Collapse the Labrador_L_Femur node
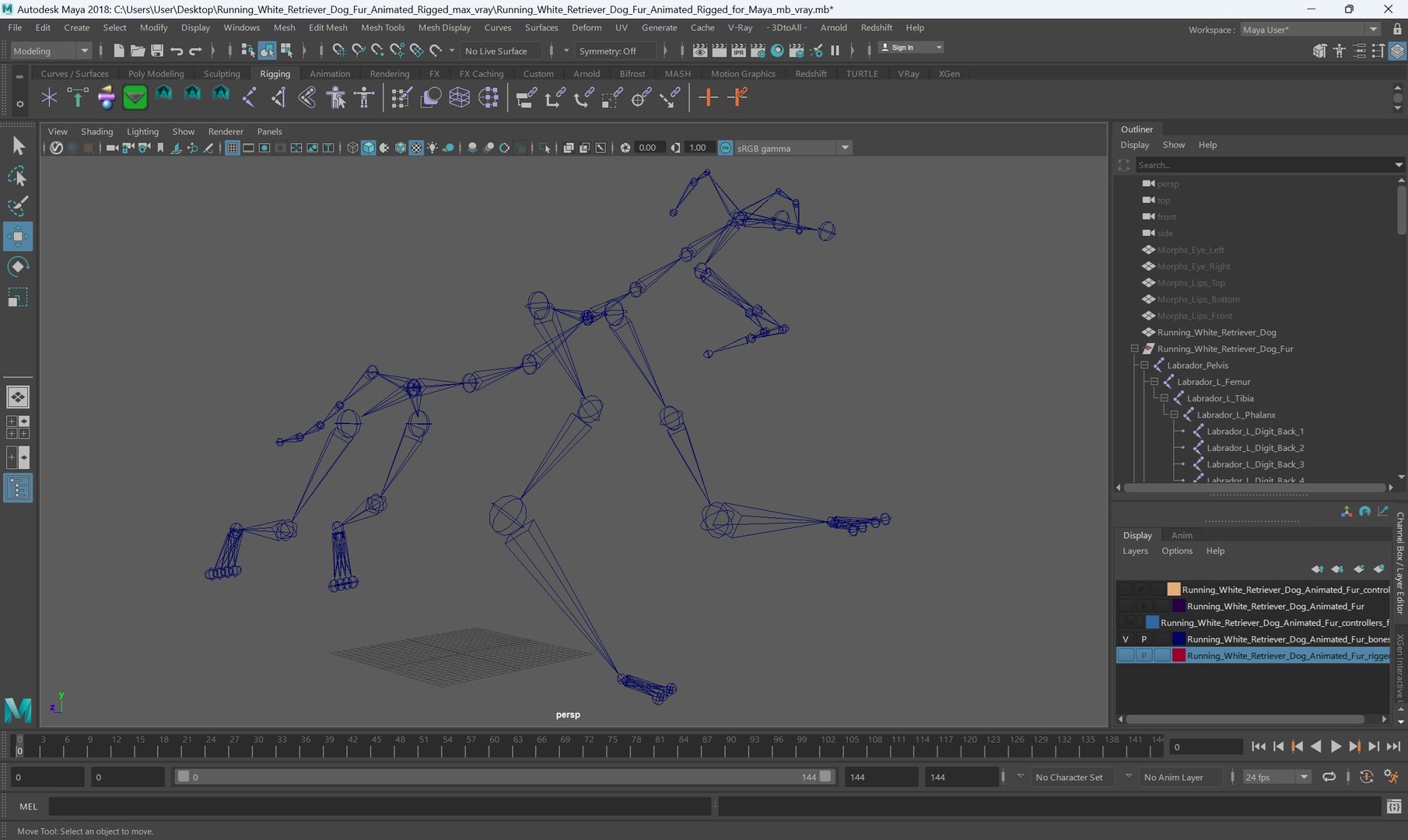 point(1154,382)
